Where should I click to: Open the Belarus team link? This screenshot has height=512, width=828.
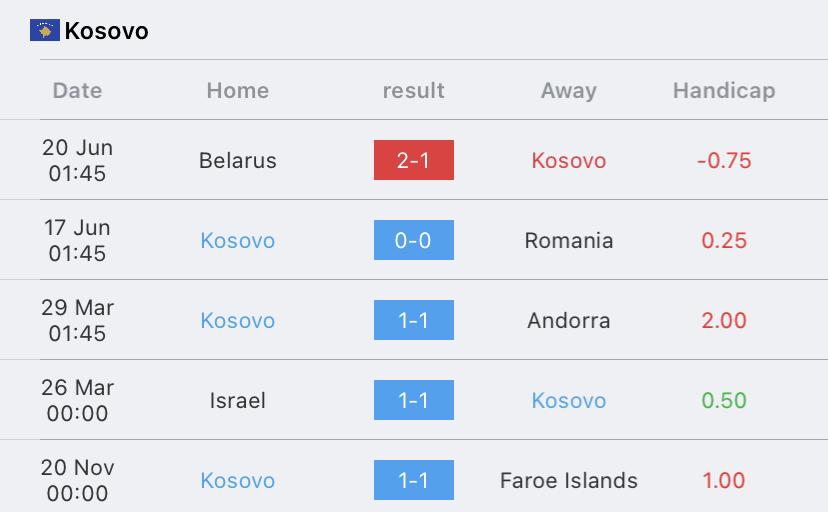(238, 160)
